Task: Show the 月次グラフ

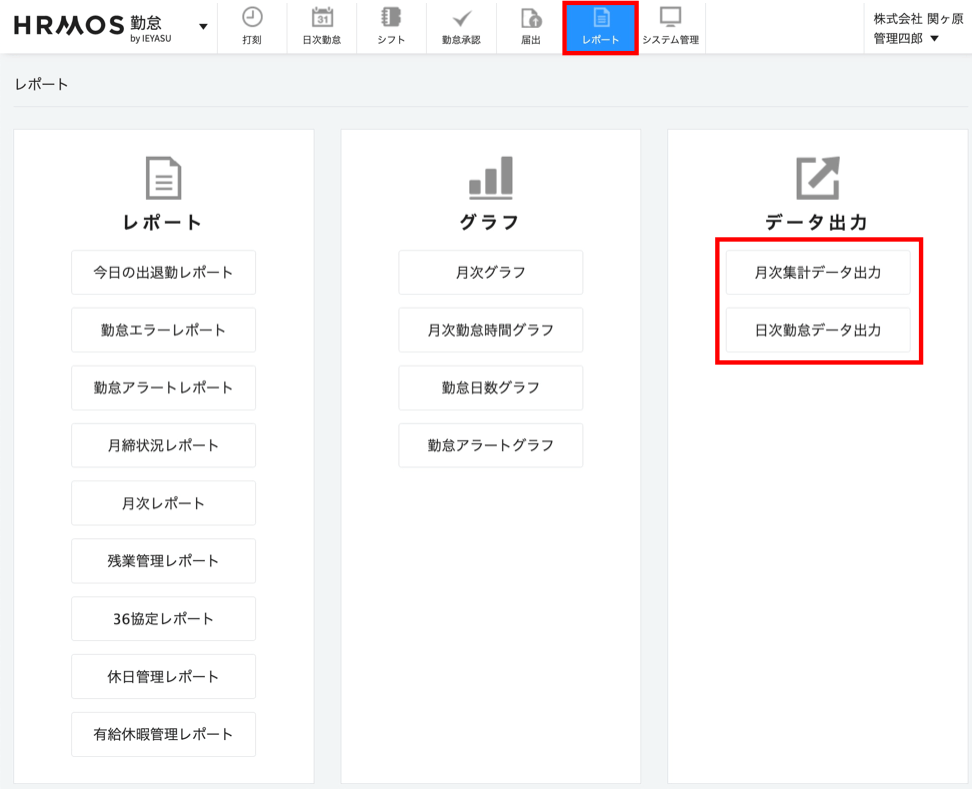Action: coord(490,272)
